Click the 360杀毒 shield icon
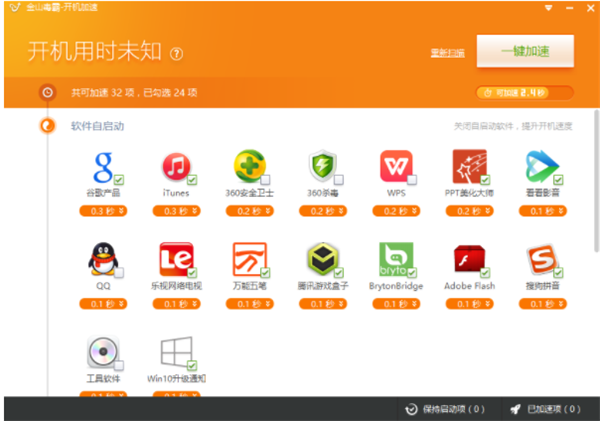The width and height of the screenshot is (600, 421). tap(323, 166)
